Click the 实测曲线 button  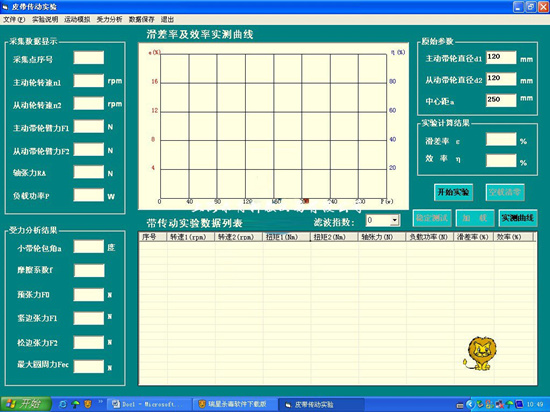[x=518, y=218]
